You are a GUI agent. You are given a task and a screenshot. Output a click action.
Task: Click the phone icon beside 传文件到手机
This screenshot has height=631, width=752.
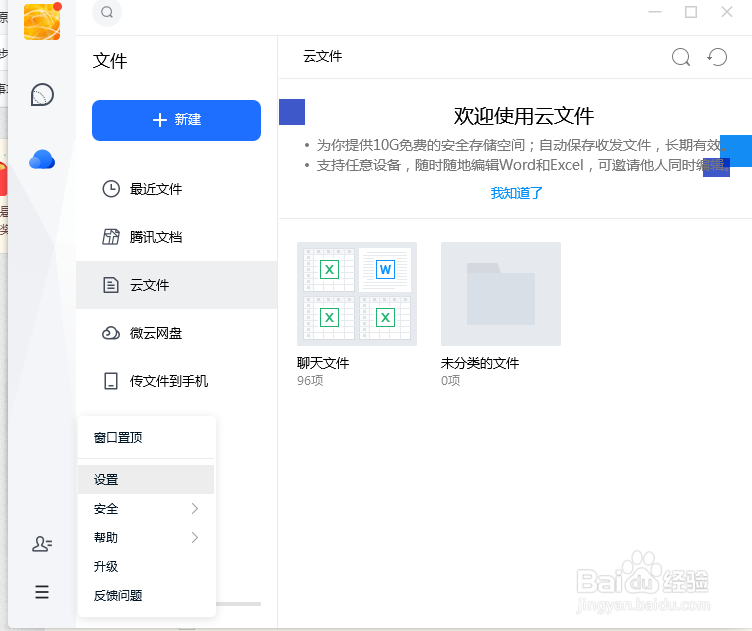tap(111, 381)
